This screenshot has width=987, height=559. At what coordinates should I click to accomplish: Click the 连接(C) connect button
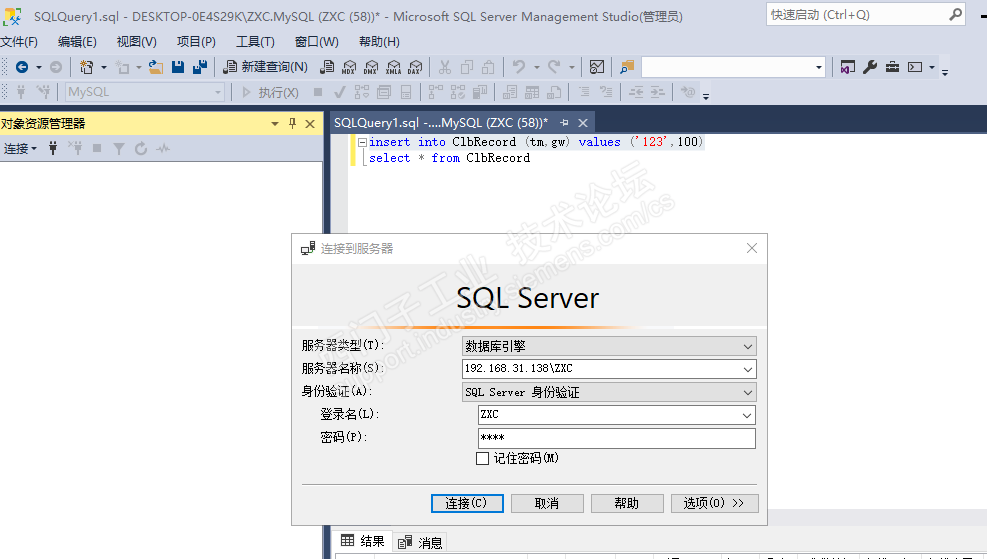[x=467, y=503]
